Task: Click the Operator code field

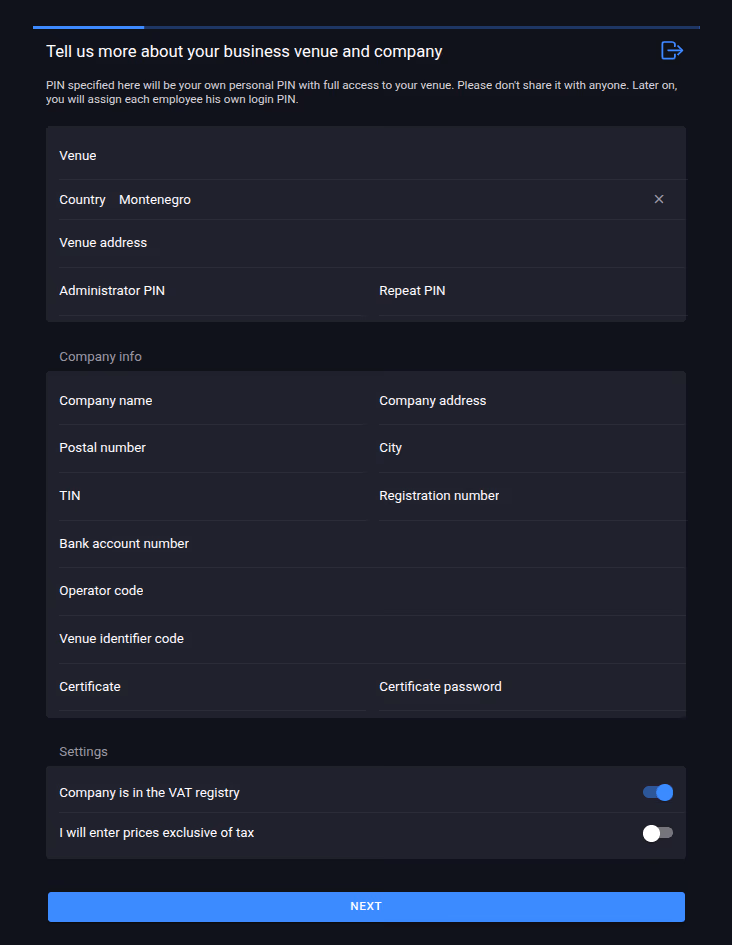Action: pos(372,592)
